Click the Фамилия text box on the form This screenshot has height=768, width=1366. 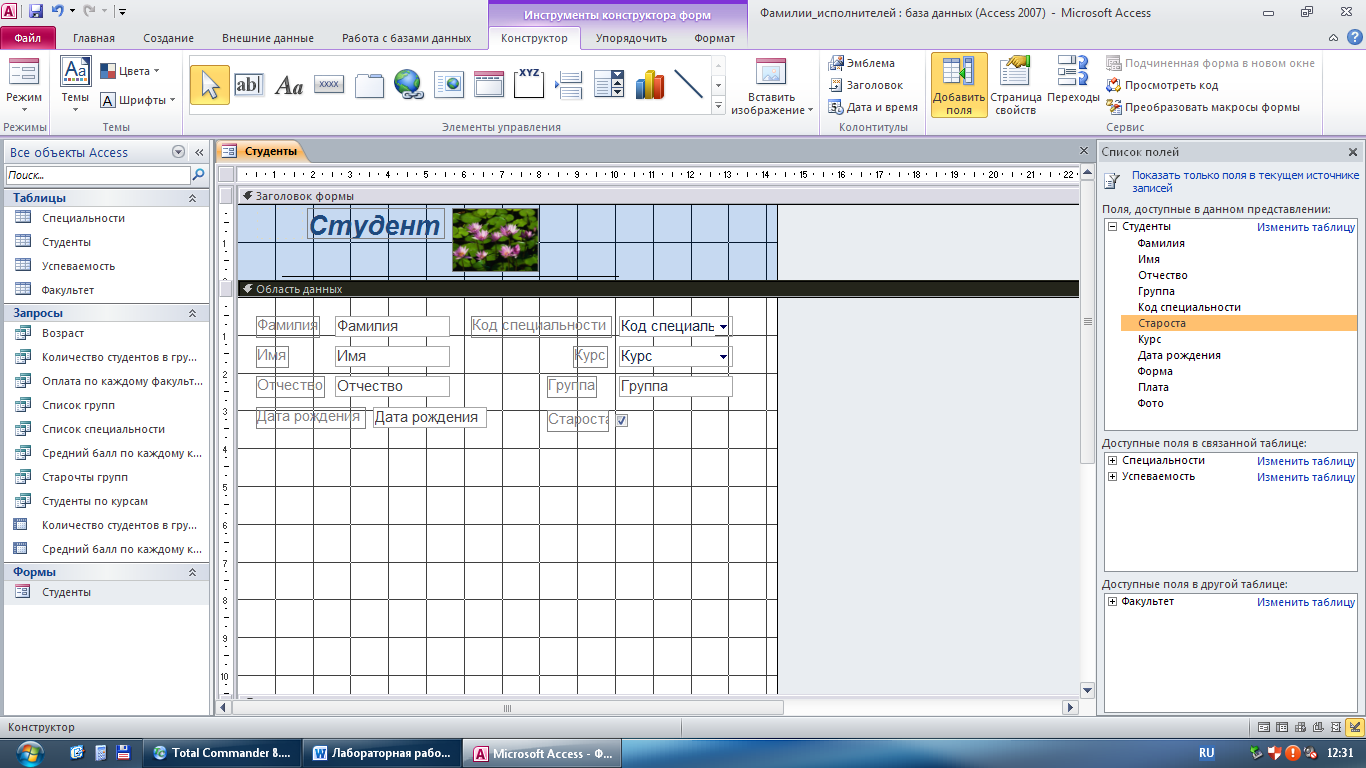pos(392,326)
